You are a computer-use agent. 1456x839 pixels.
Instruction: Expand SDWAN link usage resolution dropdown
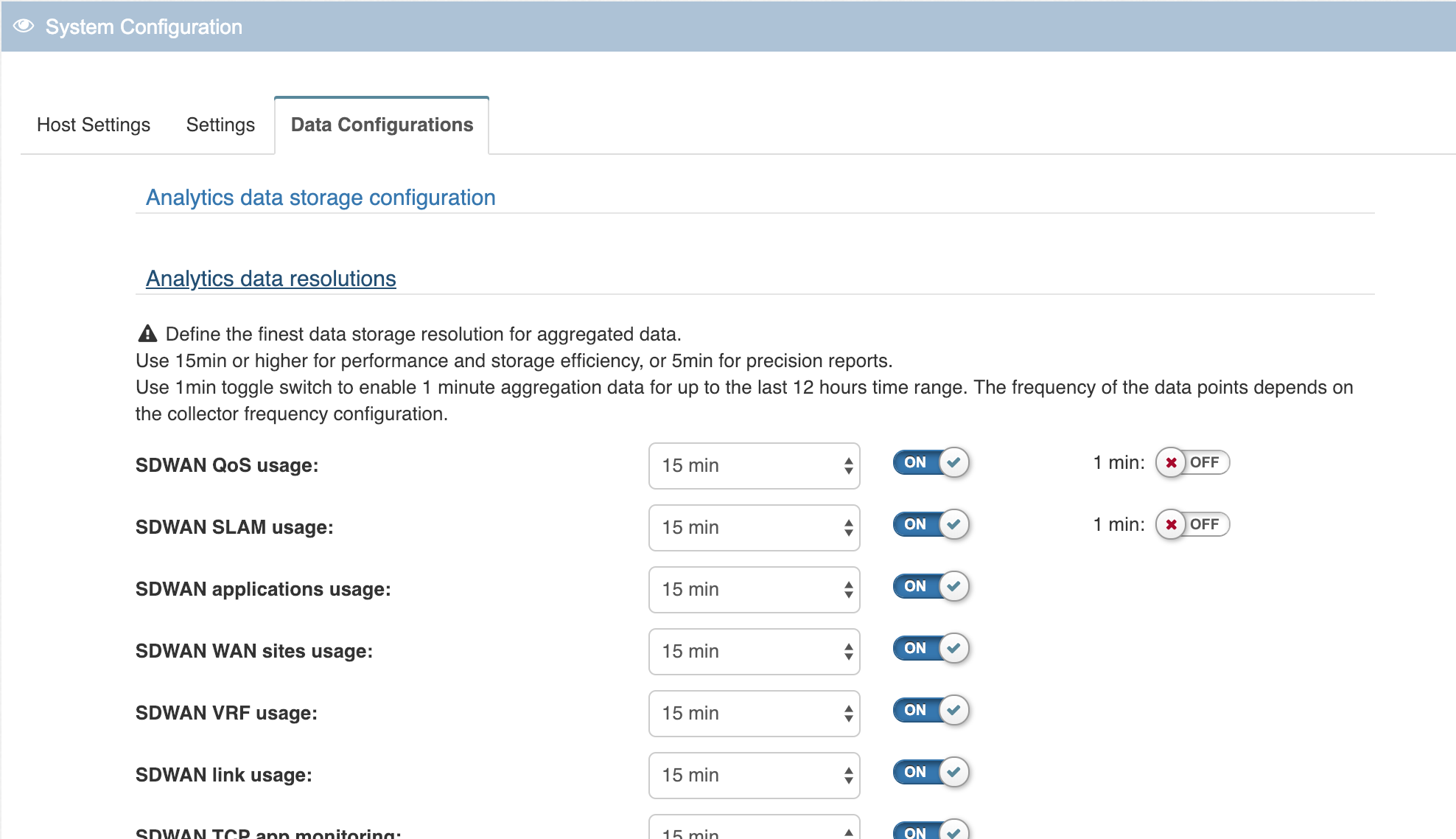754,775
